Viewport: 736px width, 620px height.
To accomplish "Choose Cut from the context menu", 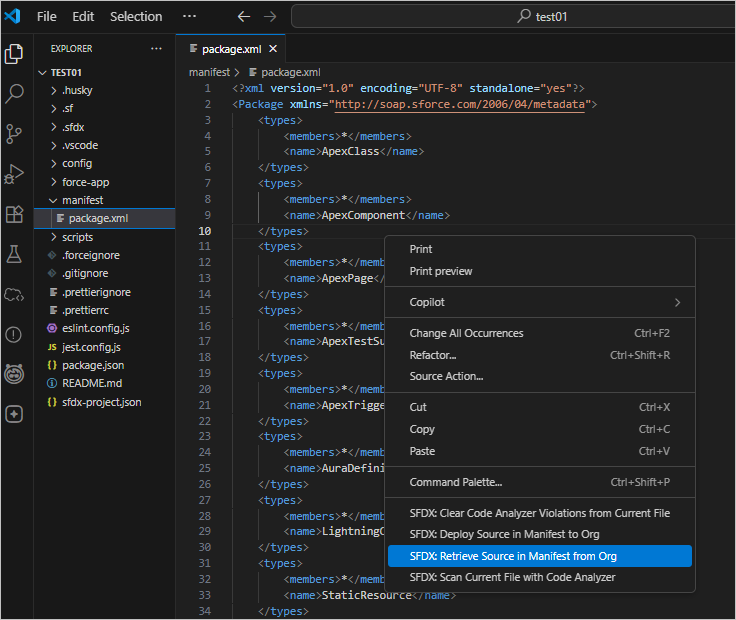I will [540, 407].
